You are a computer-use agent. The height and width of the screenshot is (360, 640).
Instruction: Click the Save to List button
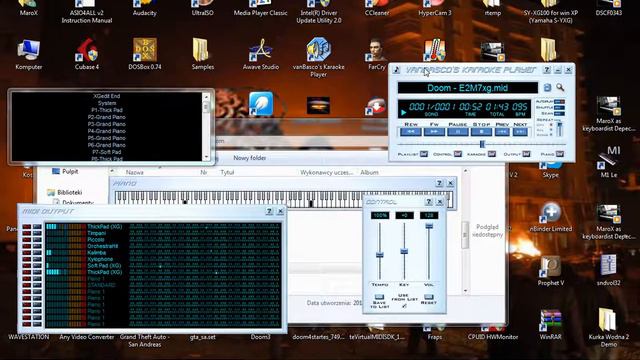coord(379,297)
